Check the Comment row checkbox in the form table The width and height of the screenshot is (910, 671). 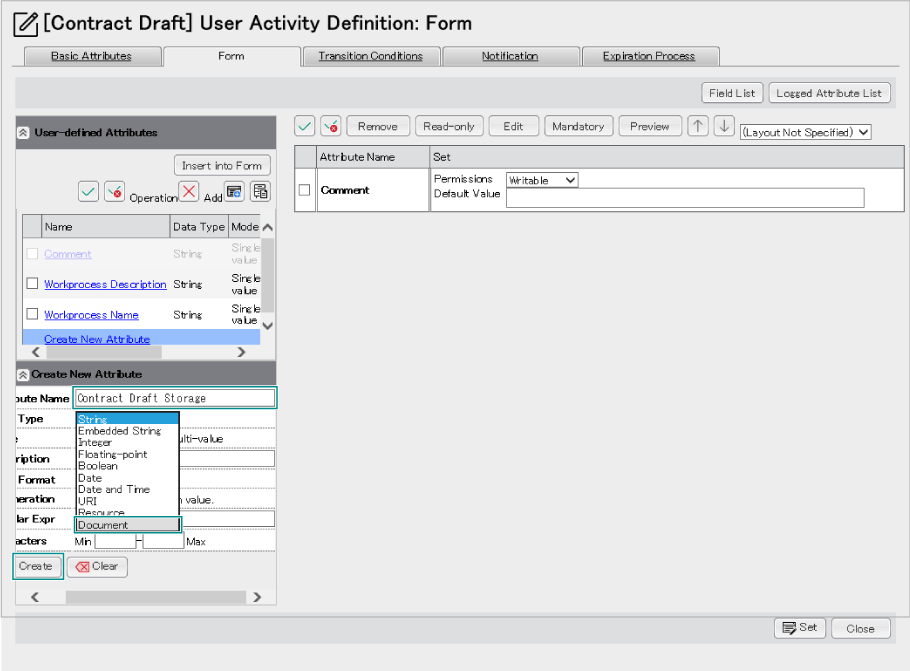tap(304, 190)
